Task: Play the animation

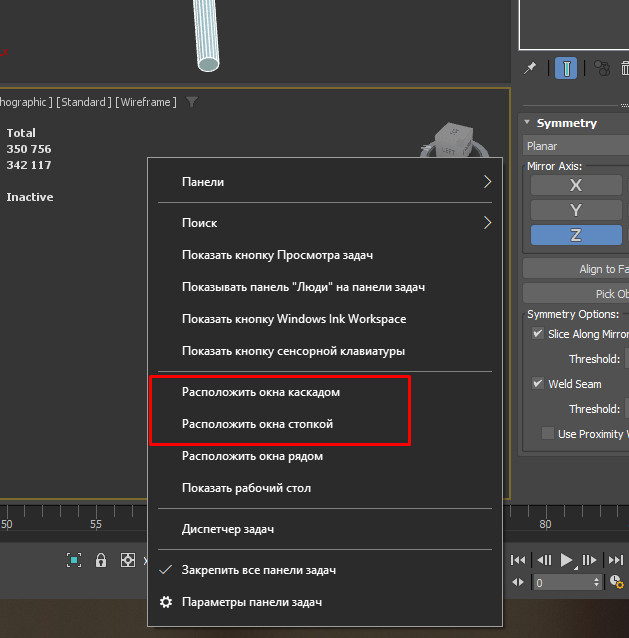Action: click(x=566, y=560)
